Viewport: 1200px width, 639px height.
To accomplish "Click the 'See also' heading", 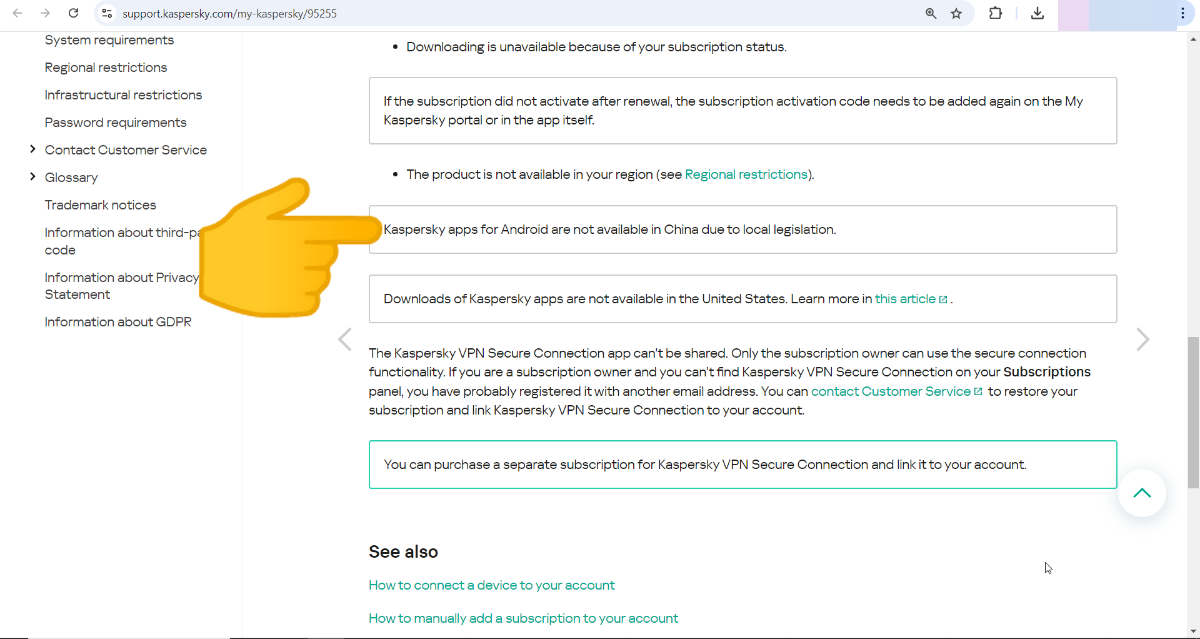I will click(403, 552).
